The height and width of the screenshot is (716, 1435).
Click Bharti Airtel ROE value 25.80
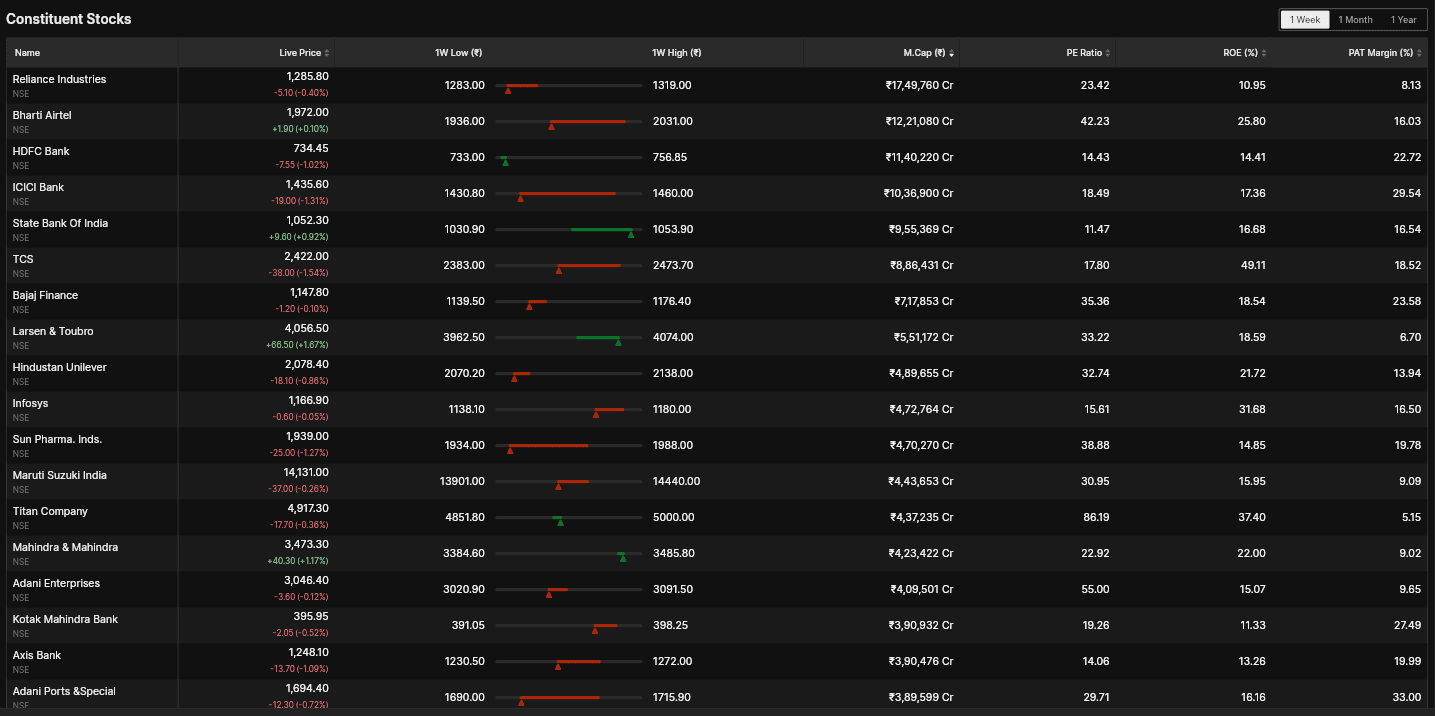[x=1252, y=121]
